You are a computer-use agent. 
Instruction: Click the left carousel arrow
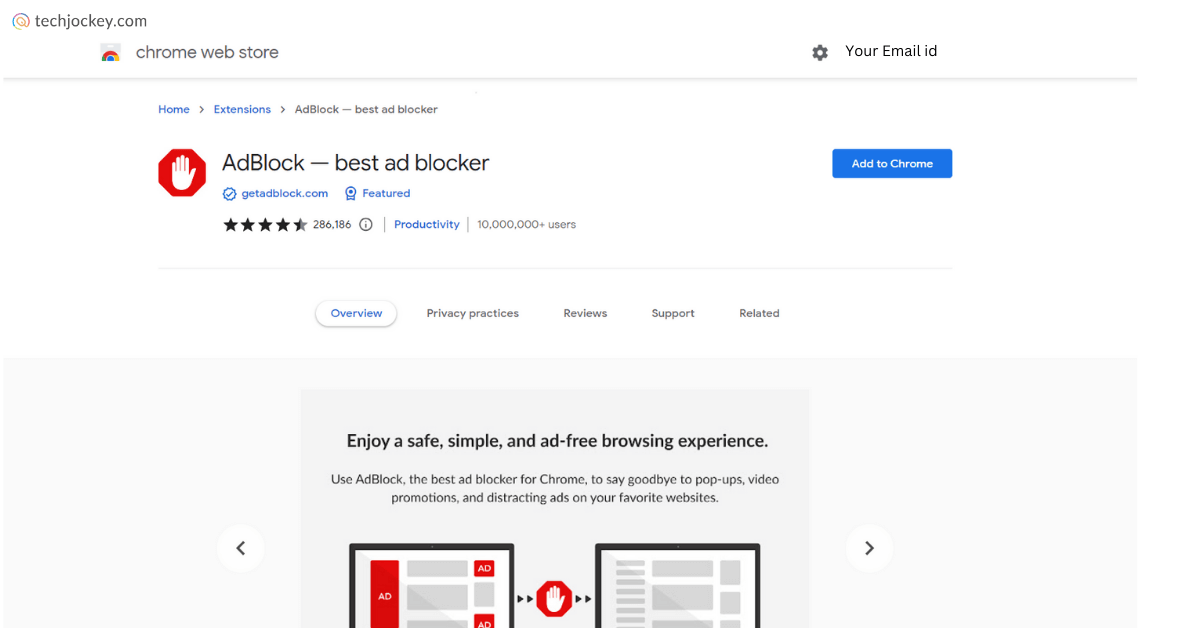pyautogui.click(x=241, y=548)
